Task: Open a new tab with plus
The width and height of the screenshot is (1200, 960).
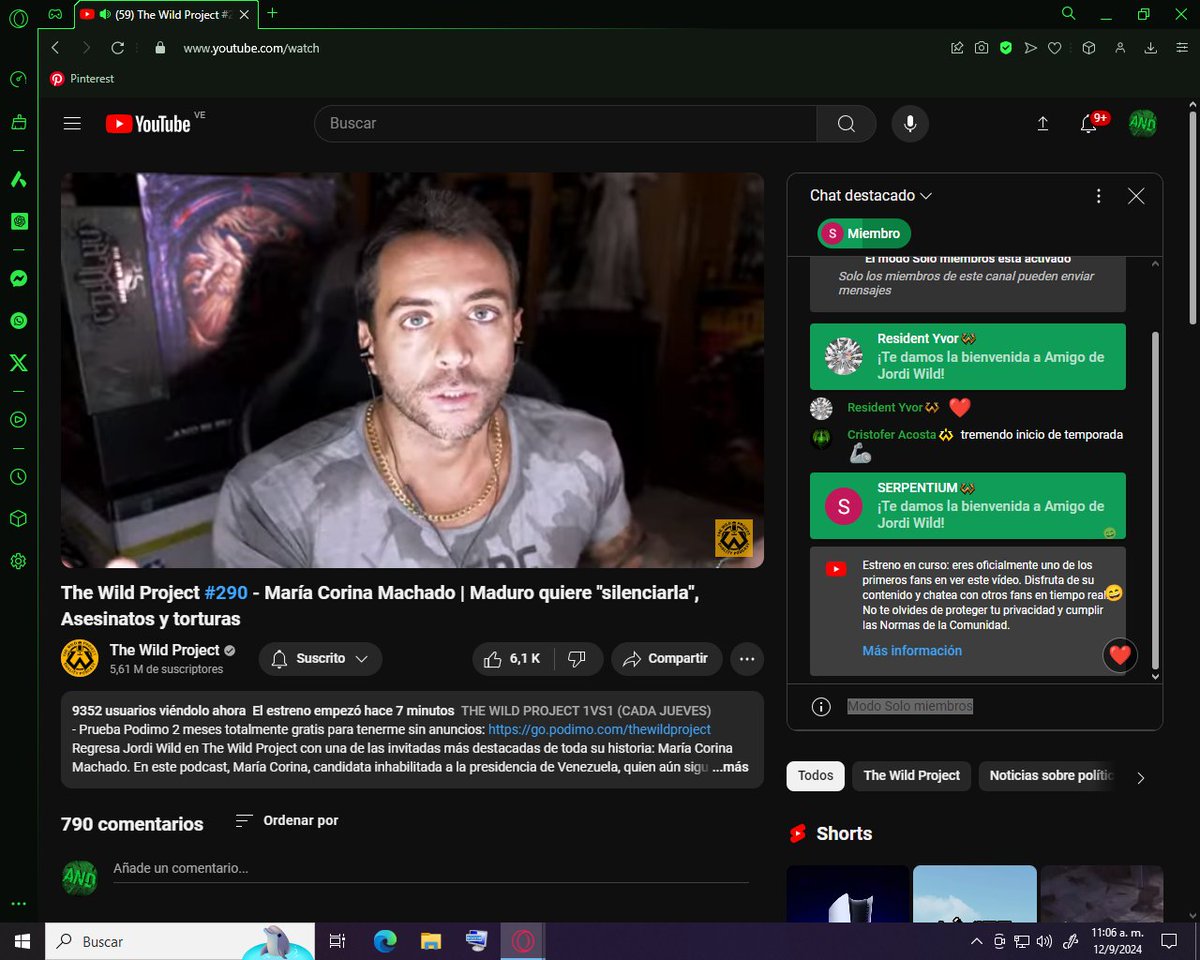Action: click(272, 13)
